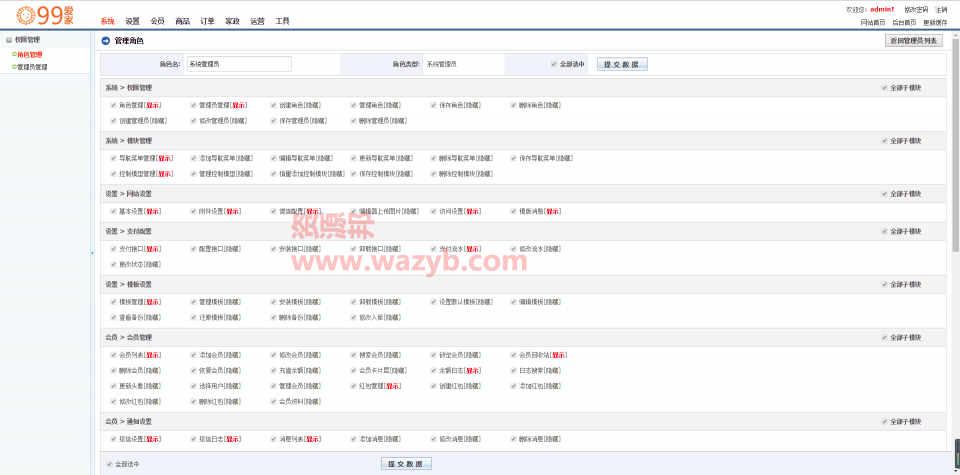
Task: Uncheck 访问设置[显示] checkbox
Action: [433, 211]
